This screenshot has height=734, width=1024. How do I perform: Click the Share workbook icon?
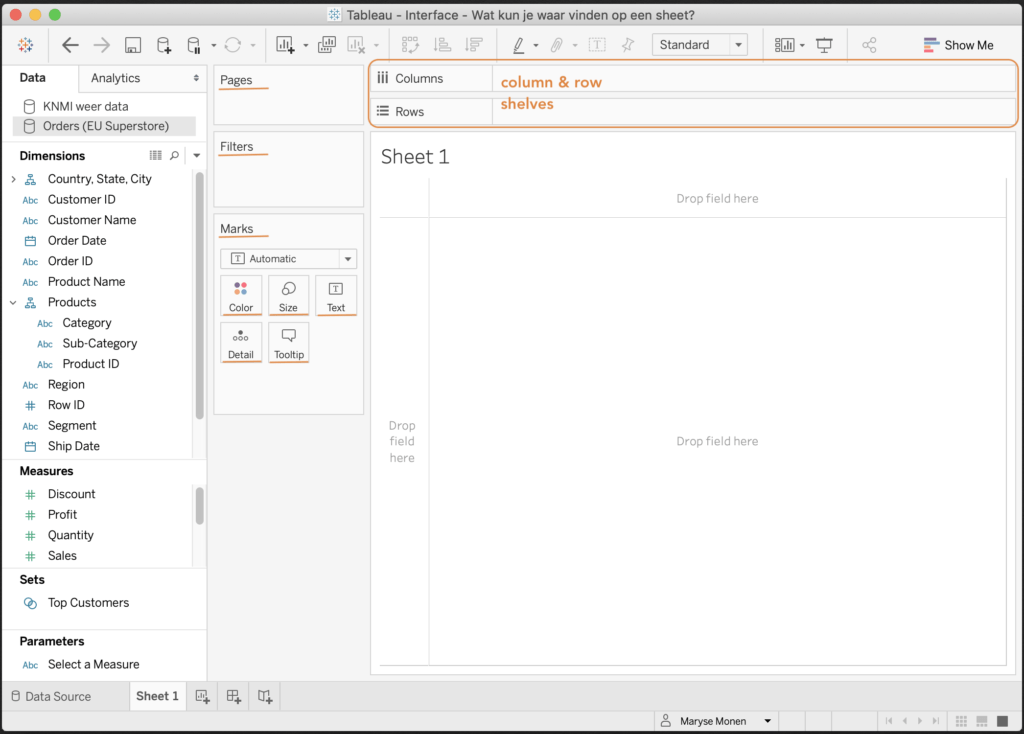pos(869,45)
